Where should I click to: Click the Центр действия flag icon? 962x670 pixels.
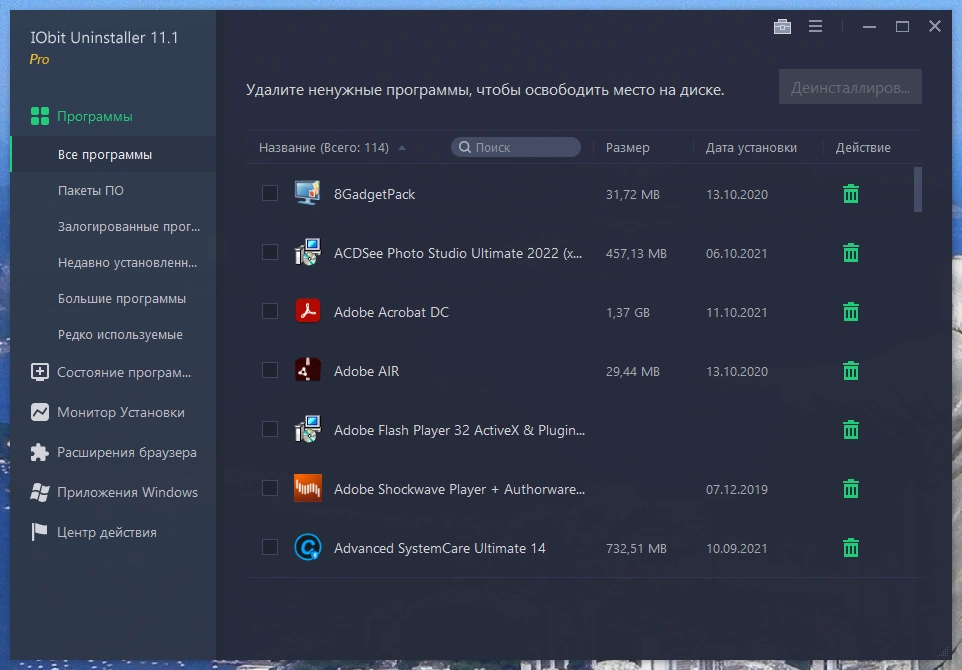(x=40, y=532)
